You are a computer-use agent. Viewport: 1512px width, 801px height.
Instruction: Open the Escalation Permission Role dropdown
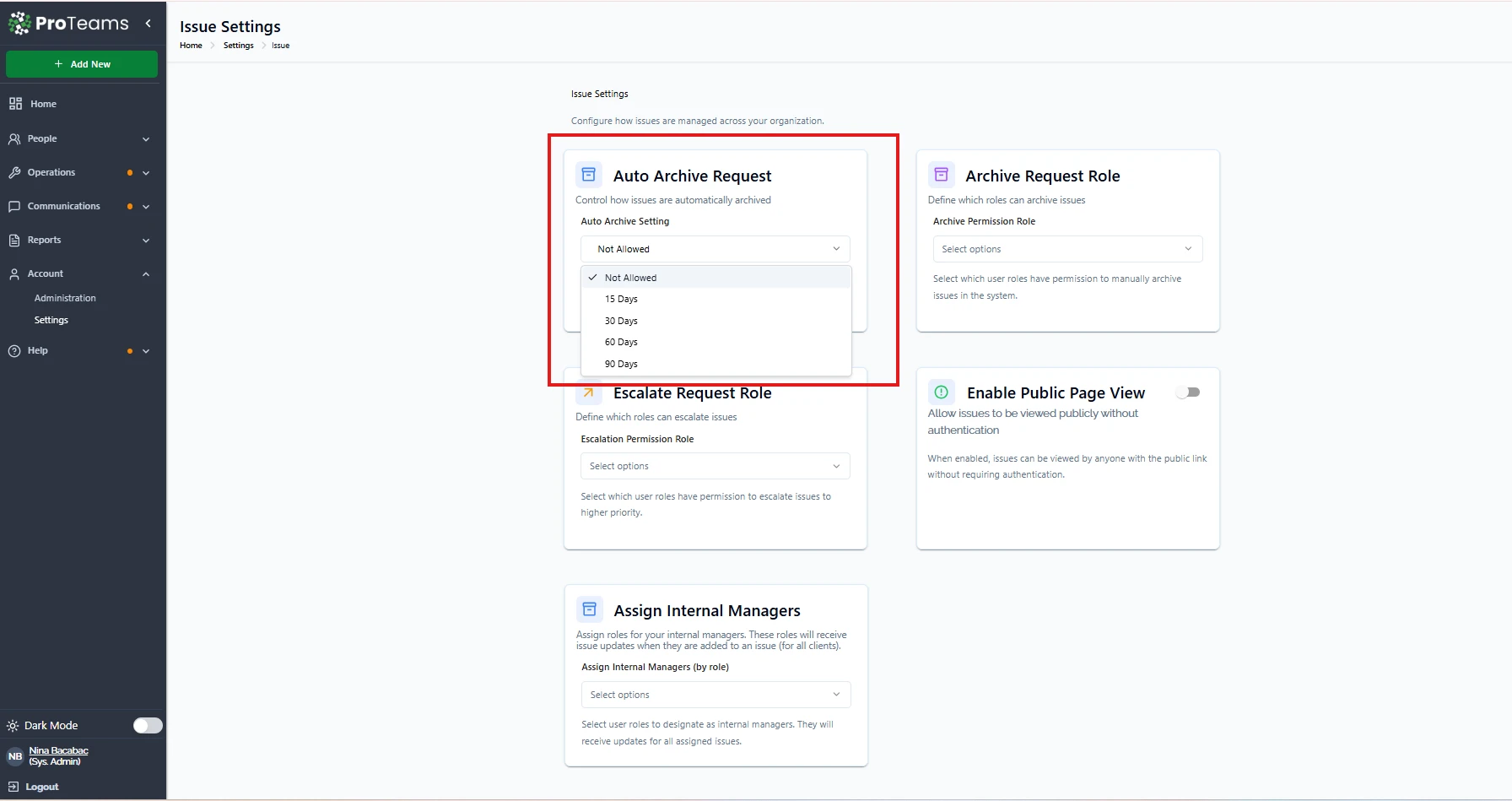(715, 466)
